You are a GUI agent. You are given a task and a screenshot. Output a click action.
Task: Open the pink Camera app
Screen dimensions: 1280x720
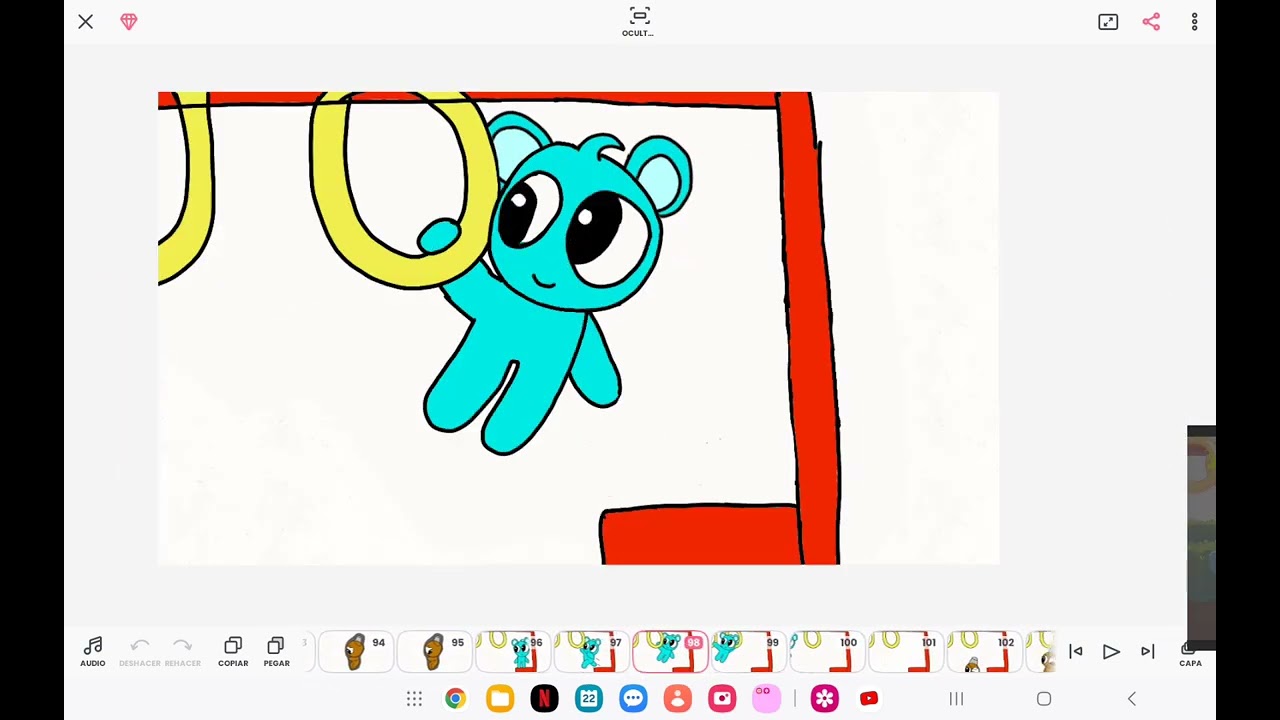[722, 699]
